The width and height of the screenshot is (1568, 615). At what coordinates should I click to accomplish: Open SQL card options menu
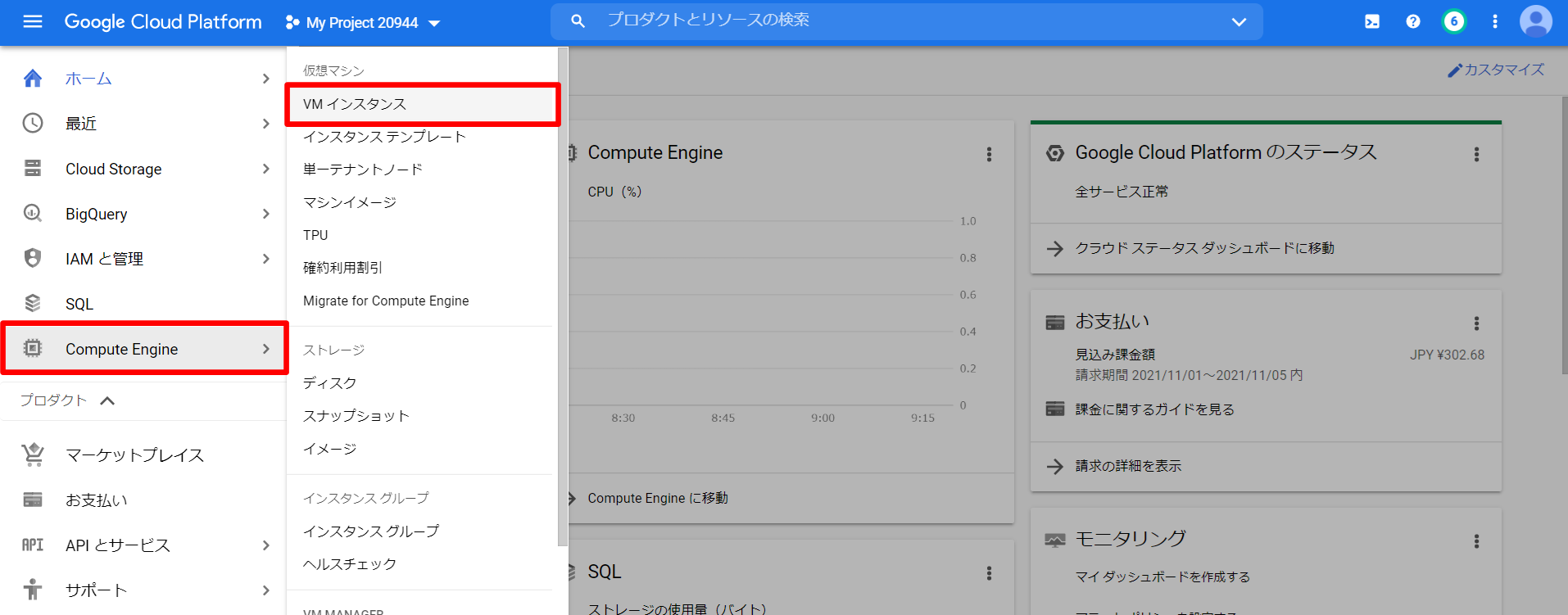point(989,573)
